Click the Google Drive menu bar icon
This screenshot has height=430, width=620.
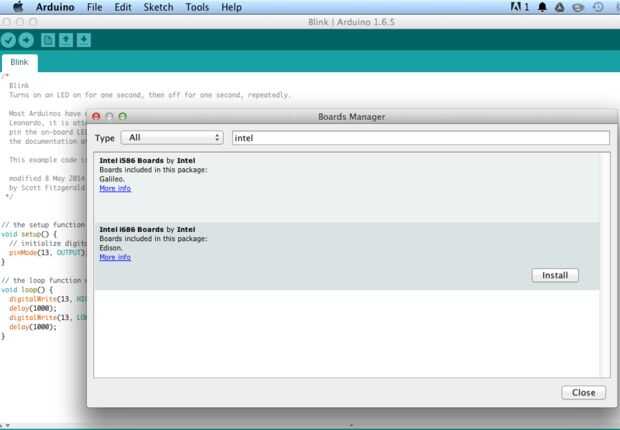tap(560, 7)
